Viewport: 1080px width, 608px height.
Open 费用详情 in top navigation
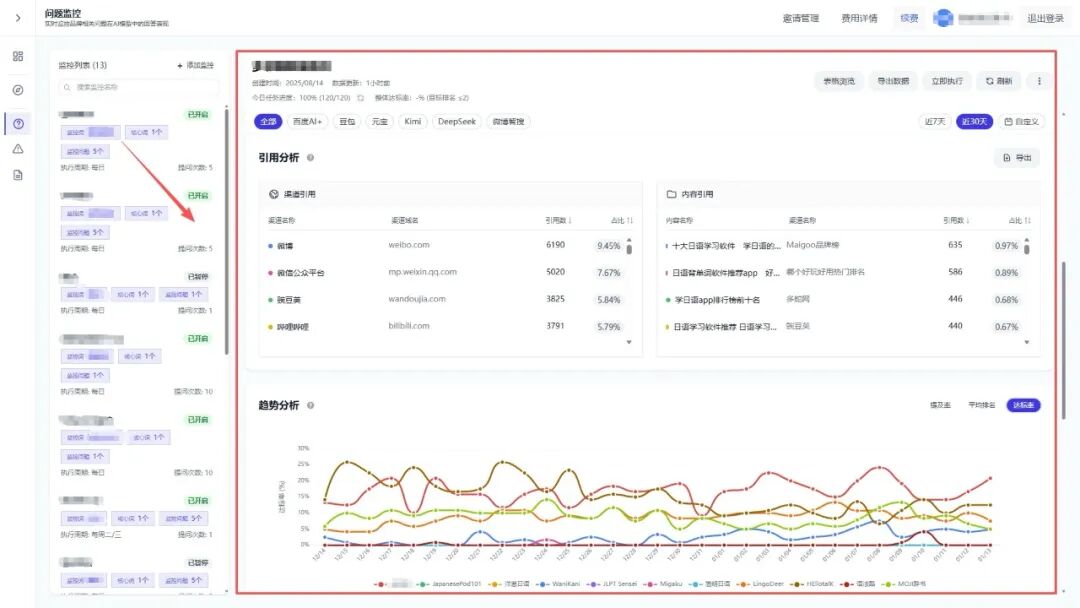pyautogui.click(x=859, y=19)
